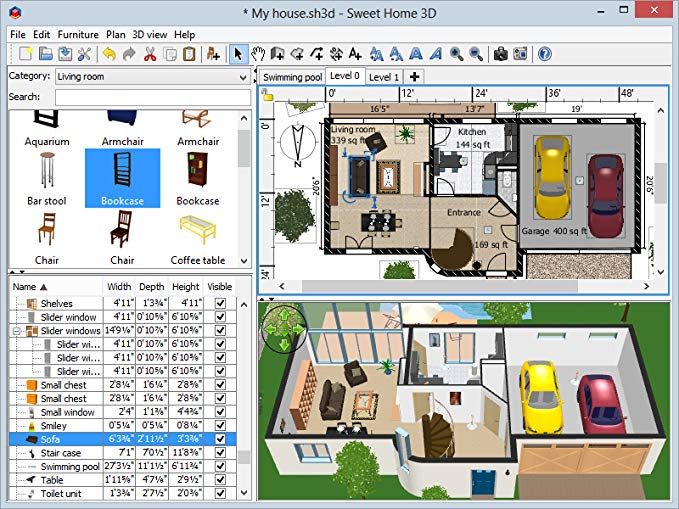
Task: Uncheck the Visible checkbox for Swimming pool
Action: pos(220,466)
